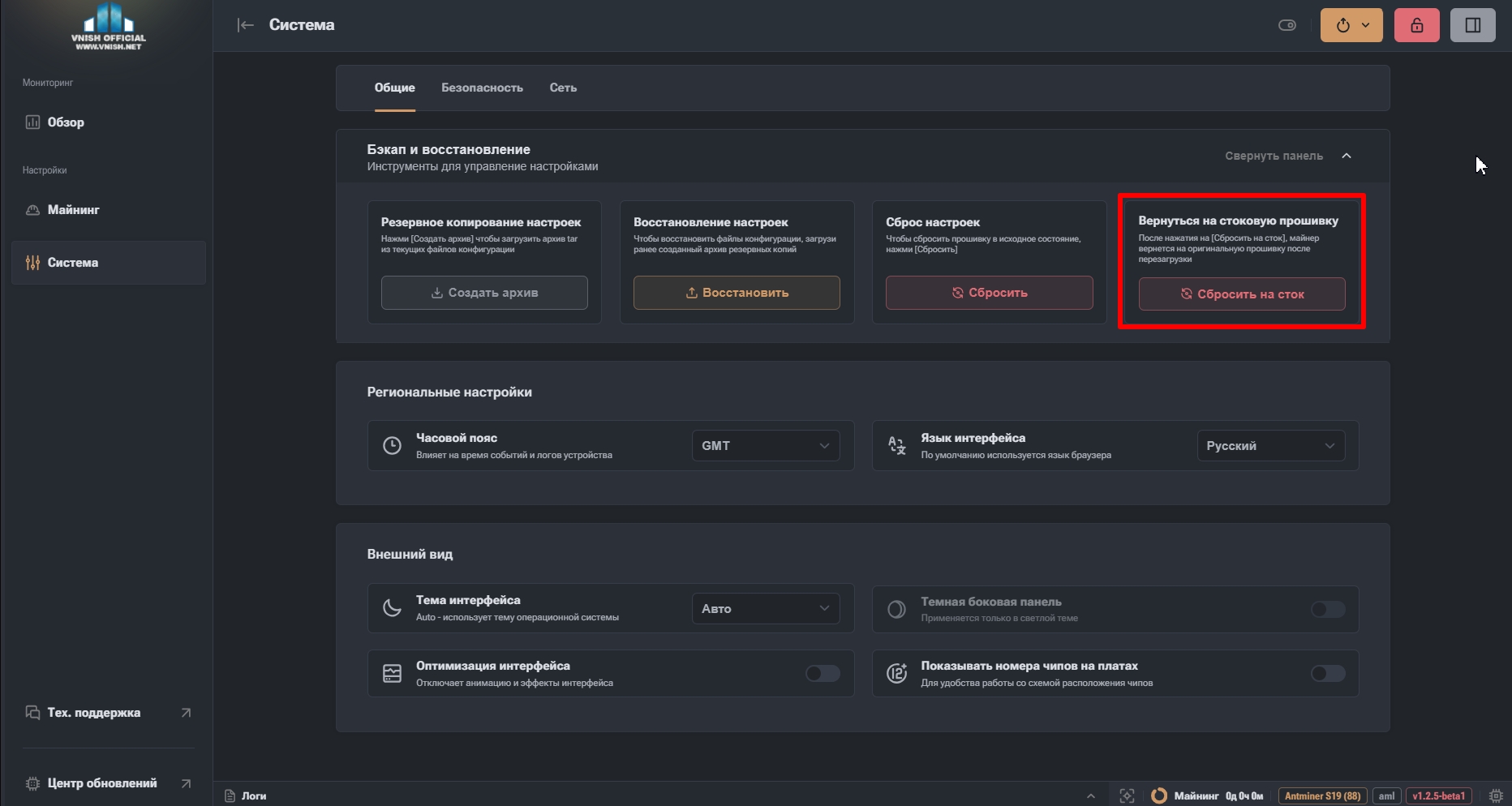The width and height of the screenshot is (1512, 806).
Task: Click the red unlock padlock button
Action: click(x=1417, y=25)
